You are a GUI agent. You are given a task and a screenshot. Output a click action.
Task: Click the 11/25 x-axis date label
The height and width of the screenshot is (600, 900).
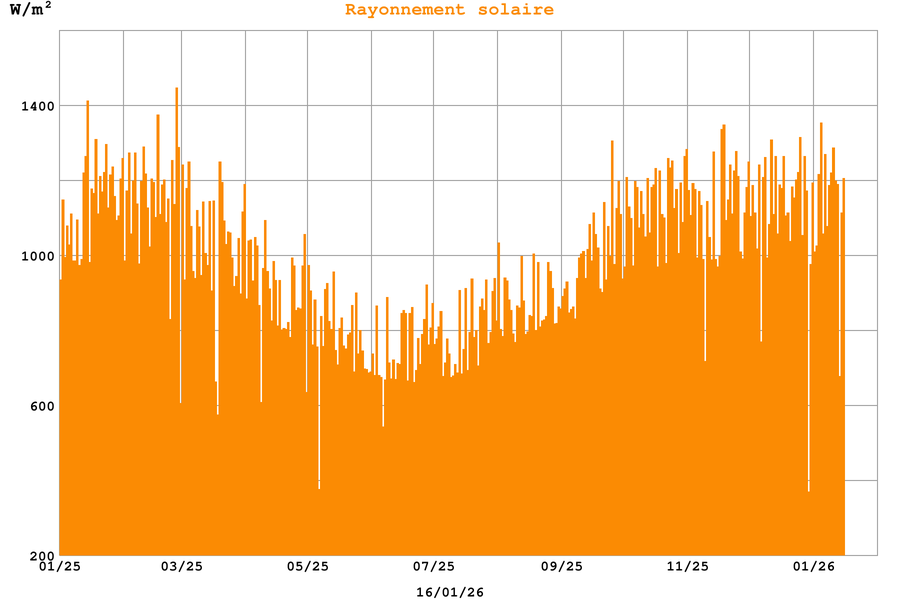(x=687, y=567)
